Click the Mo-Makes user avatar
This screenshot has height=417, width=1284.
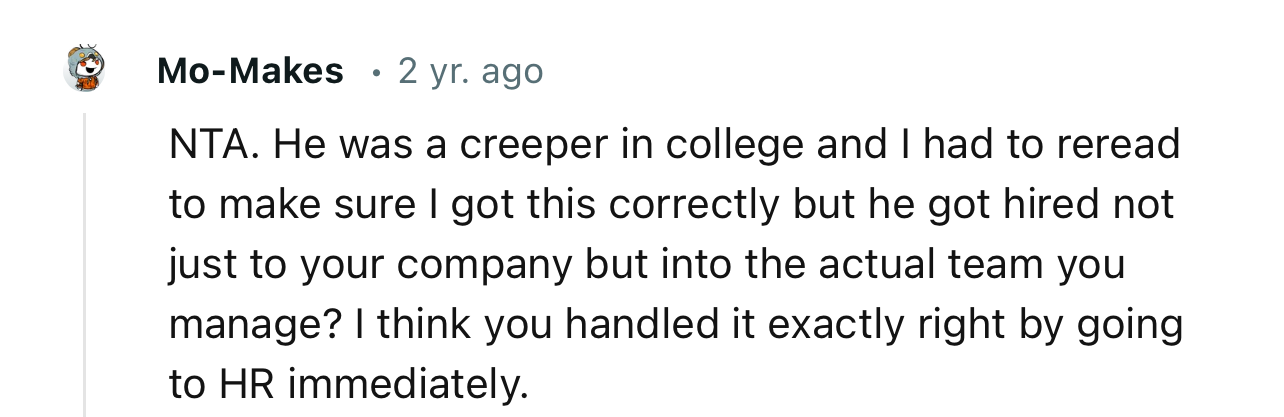pyautogui.click(x=84, y=70)
